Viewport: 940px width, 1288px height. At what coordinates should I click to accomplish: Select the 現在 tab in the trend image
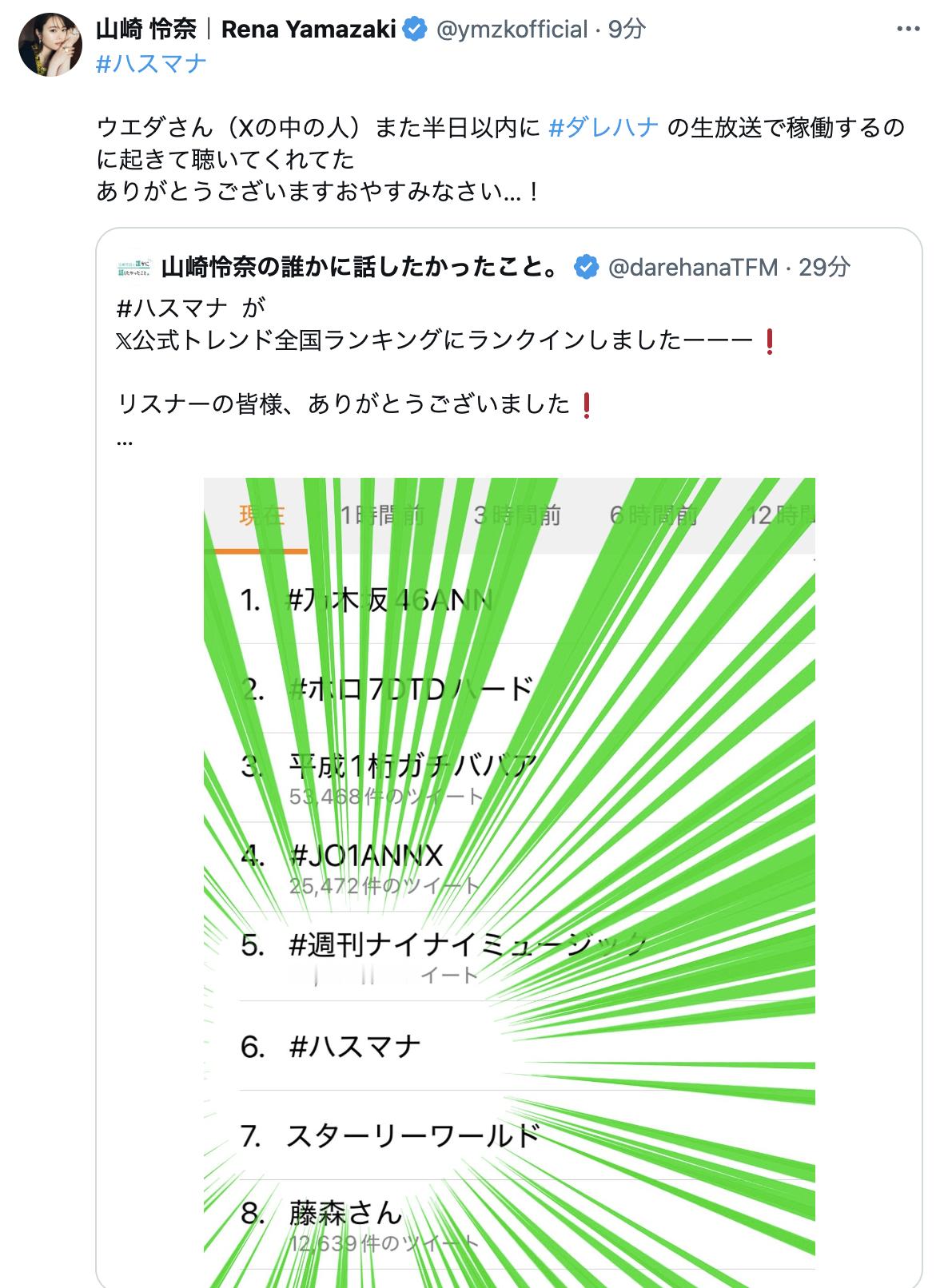click(262, 515)
